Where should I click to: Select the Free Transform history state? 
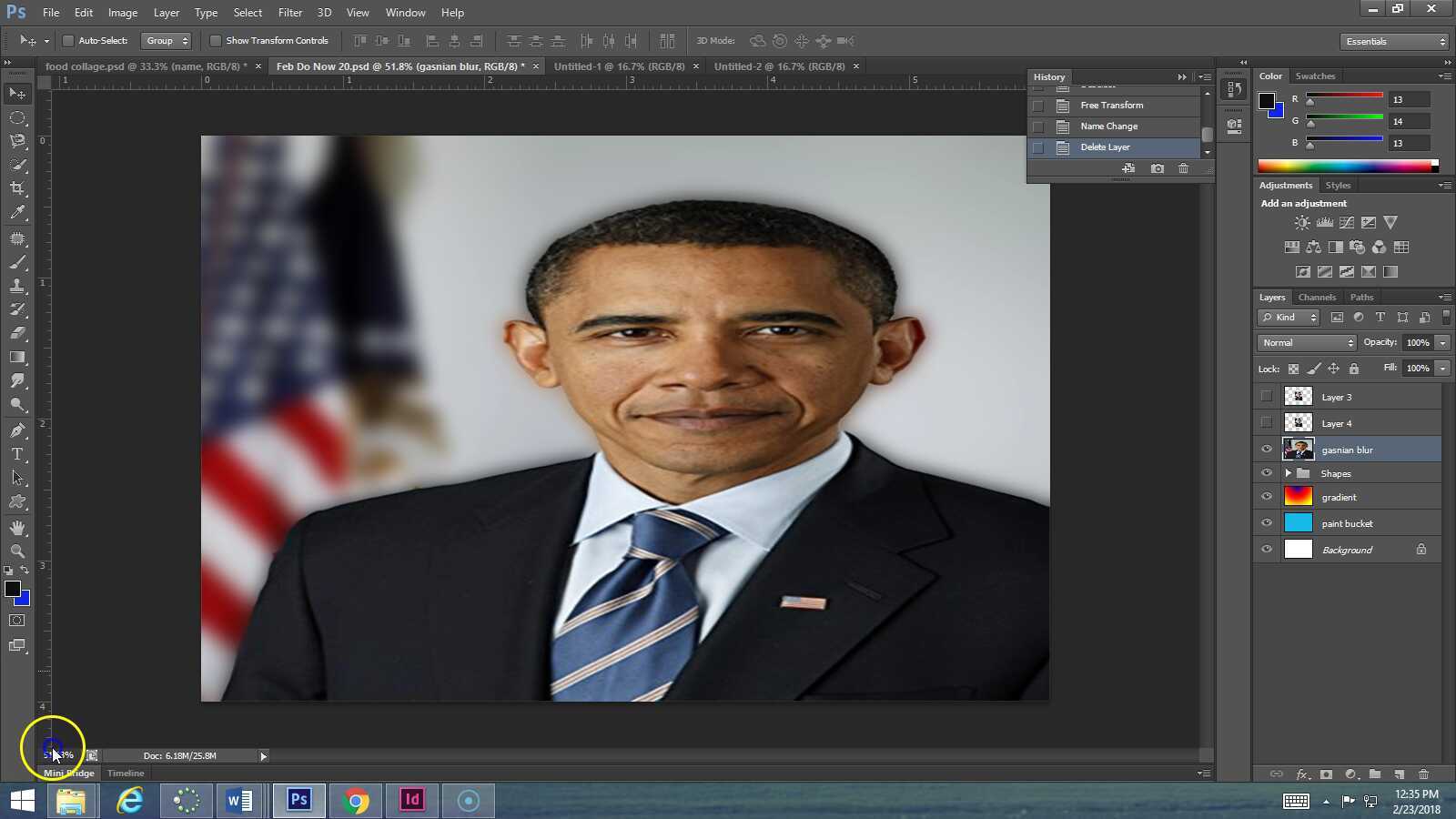pos(1111,105)
